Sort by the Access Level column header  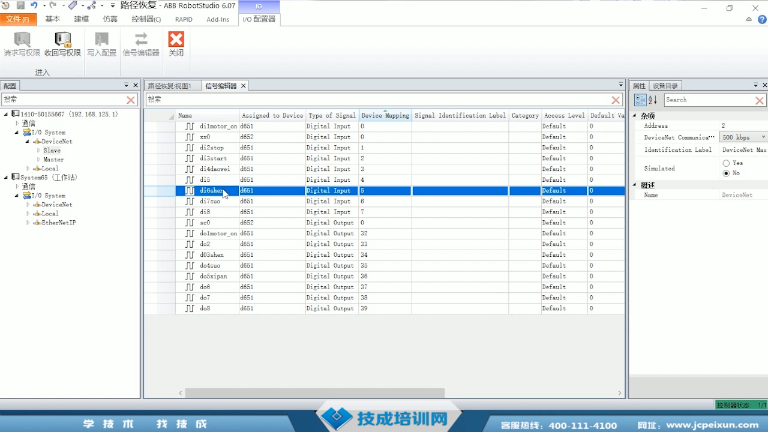point(564,116)
